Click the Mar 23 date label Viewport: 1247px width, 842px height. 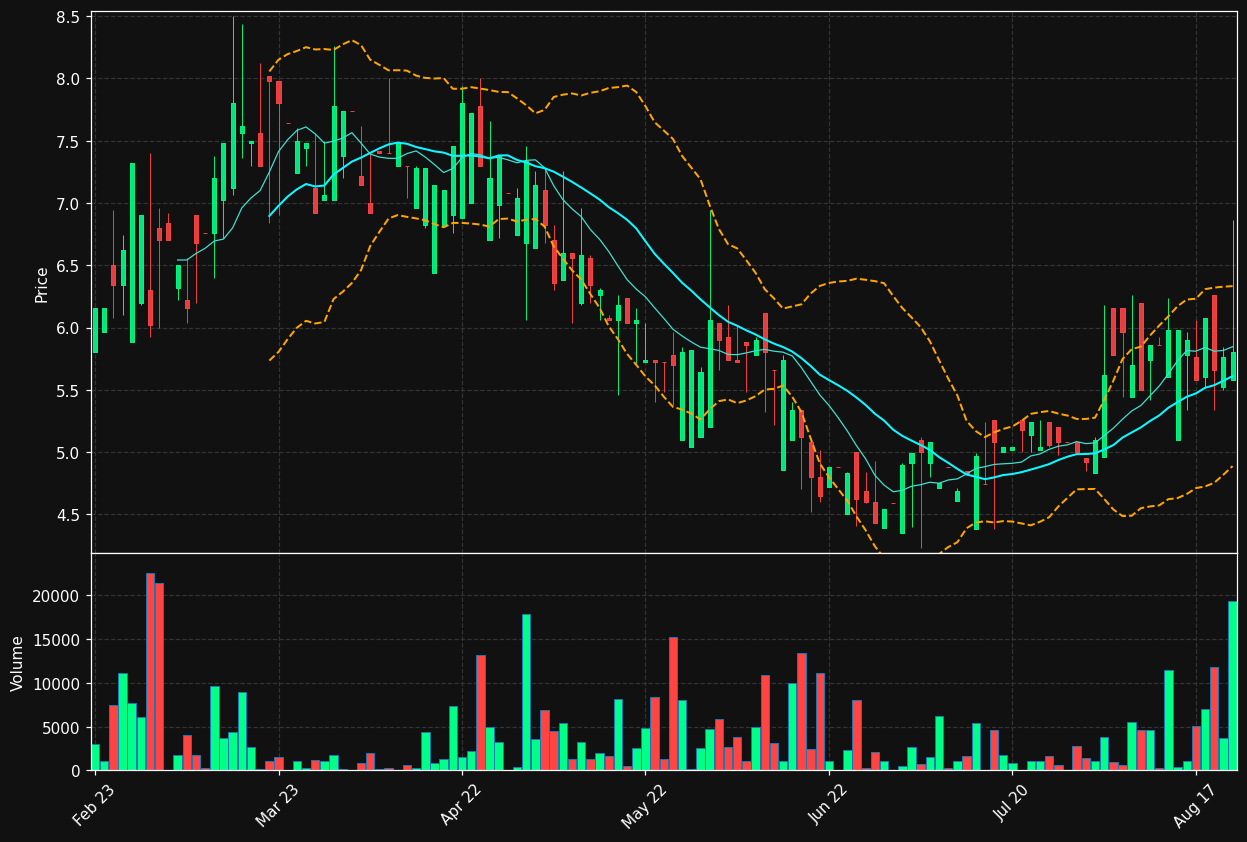click(x=277, y=806)
